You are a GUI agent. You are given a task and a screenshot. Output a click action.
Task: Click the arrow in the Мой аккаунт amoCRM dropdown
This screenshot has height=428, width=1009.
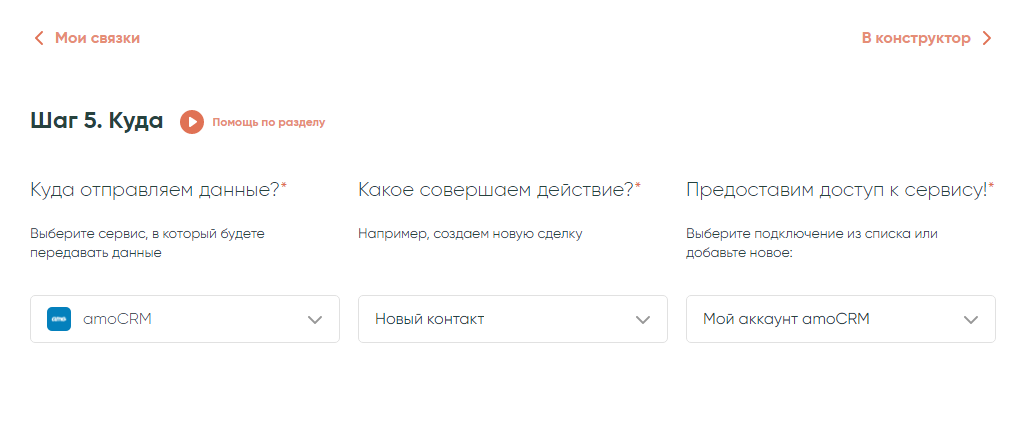coord(970,320)
